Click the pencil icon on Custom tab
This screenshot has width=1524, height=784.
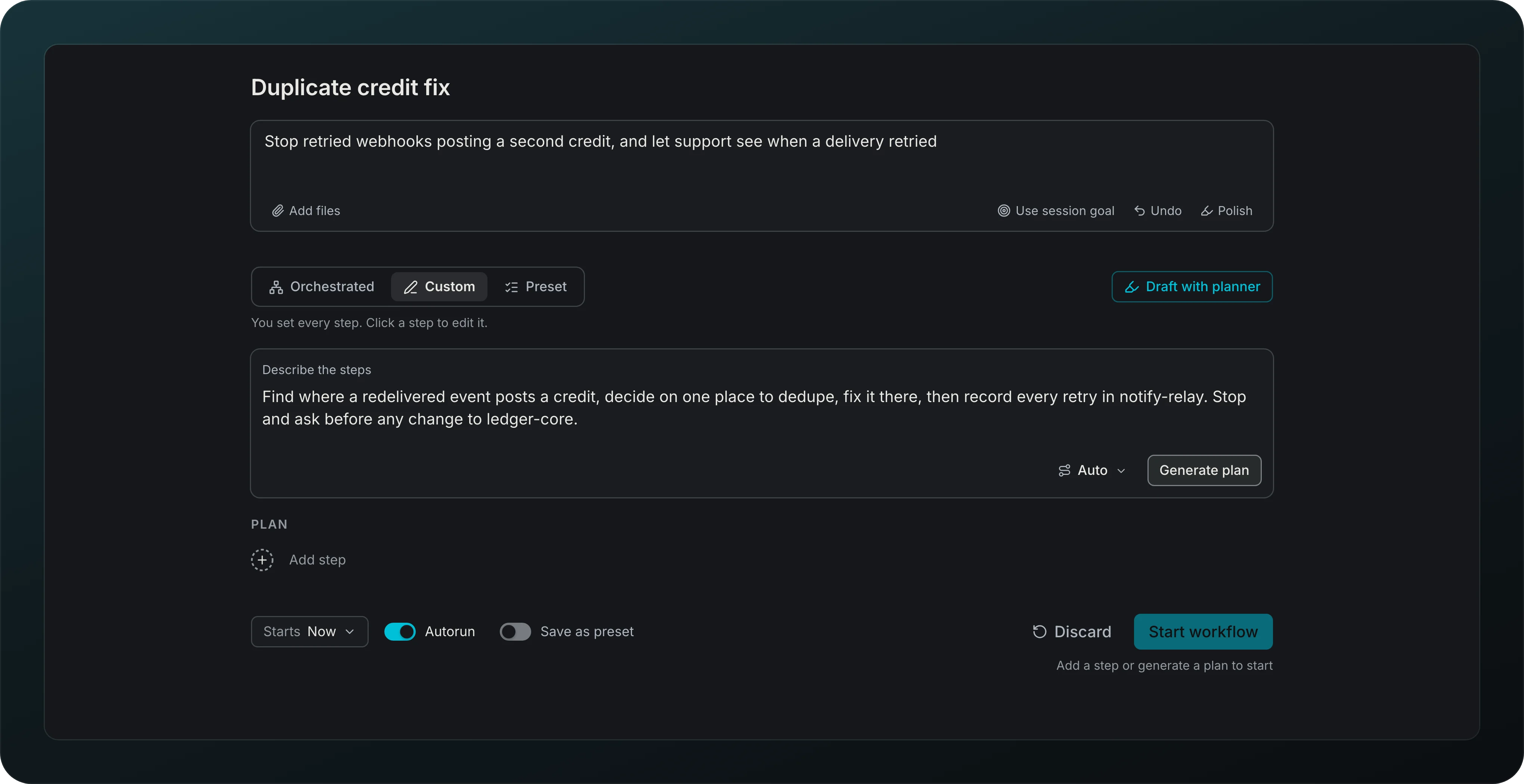tap(411, 287)
